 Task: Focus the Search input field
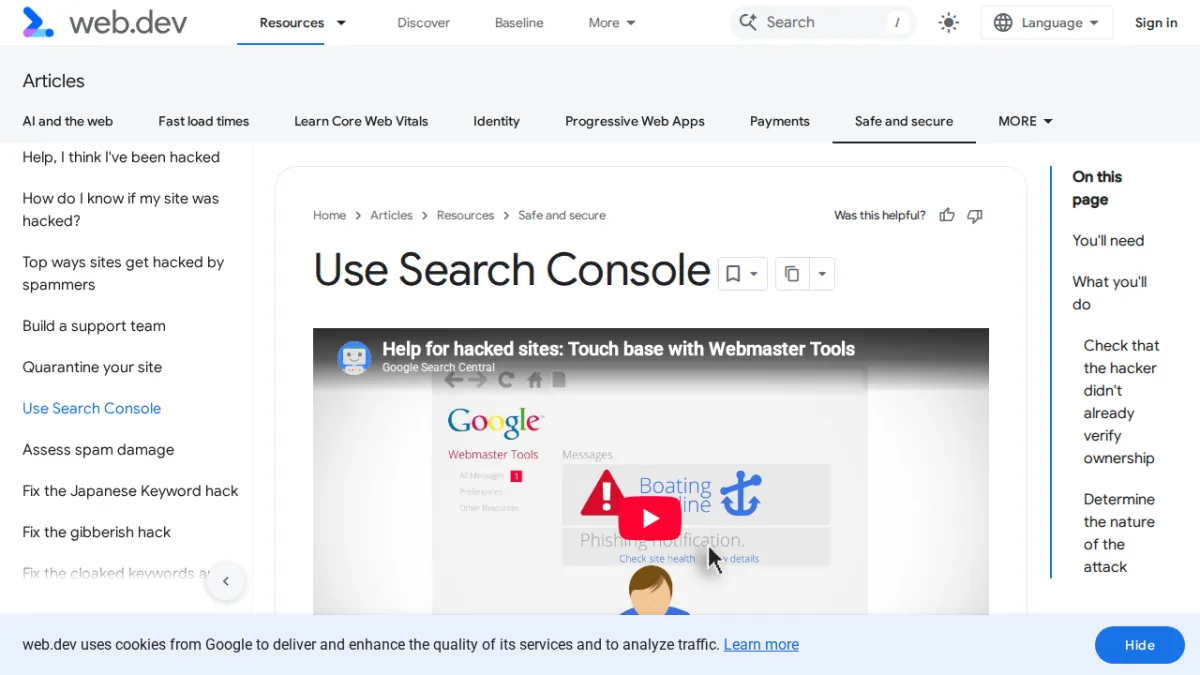823,22
